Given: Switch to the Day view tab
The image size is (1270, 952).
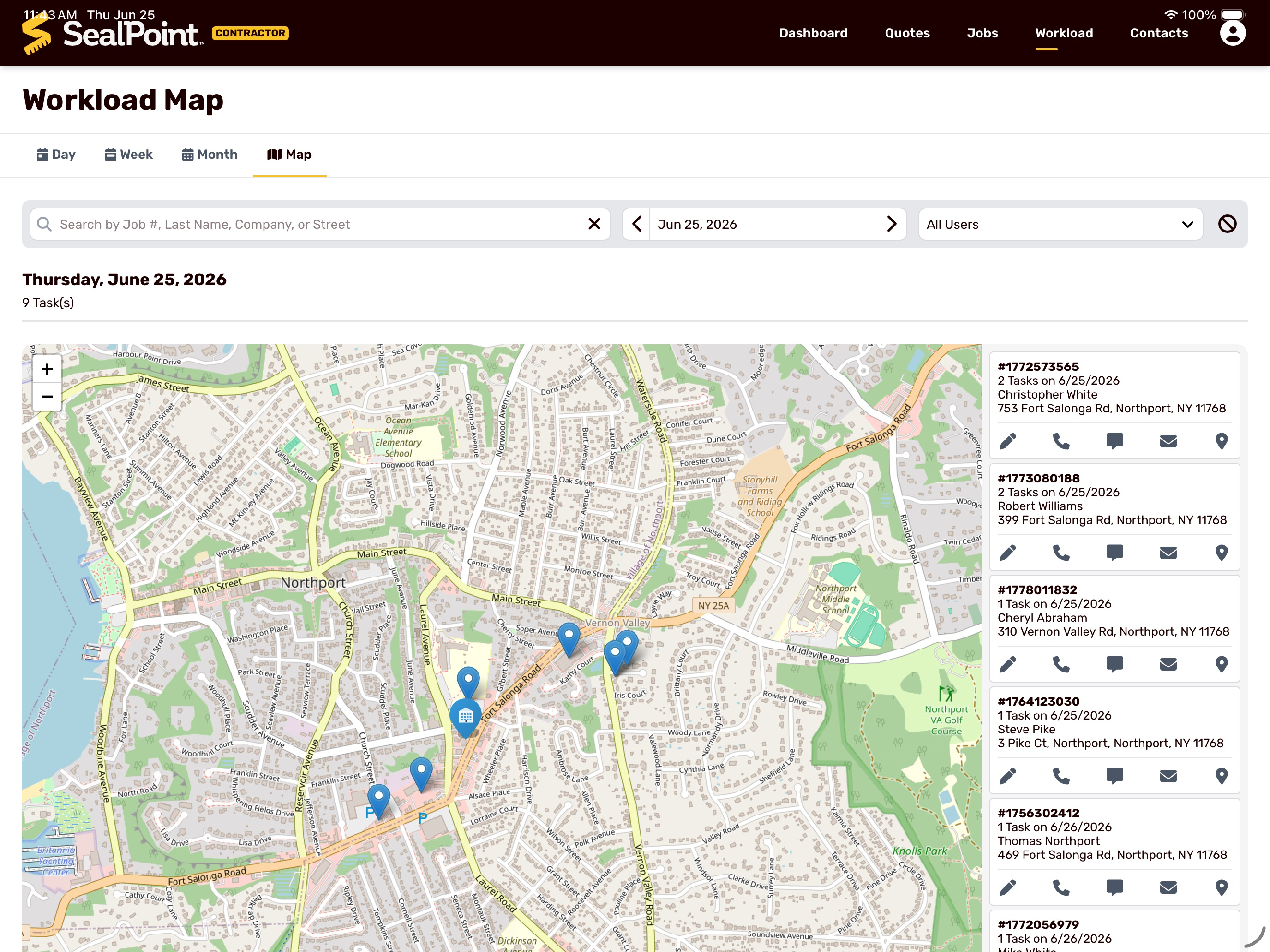Looking at the screenshot, I should point(56,155).
